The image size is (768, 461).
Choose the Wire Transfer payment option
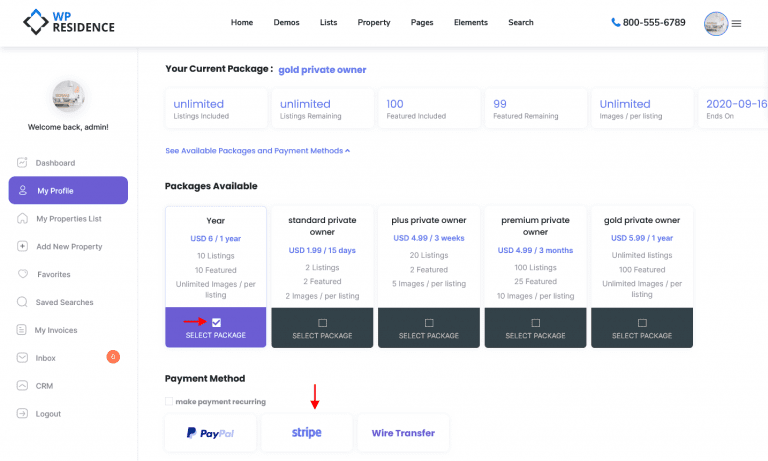pos(403,433)
